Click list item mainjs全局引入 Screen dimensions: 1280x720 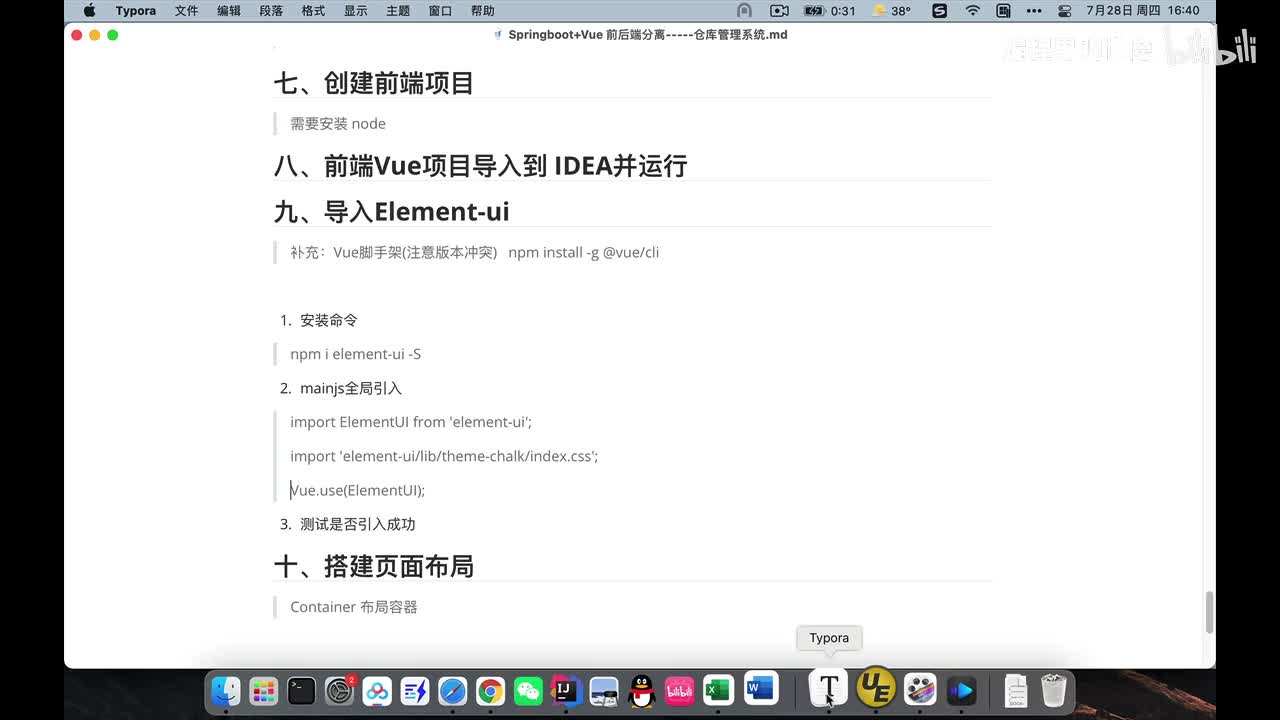tap(351, 388)
